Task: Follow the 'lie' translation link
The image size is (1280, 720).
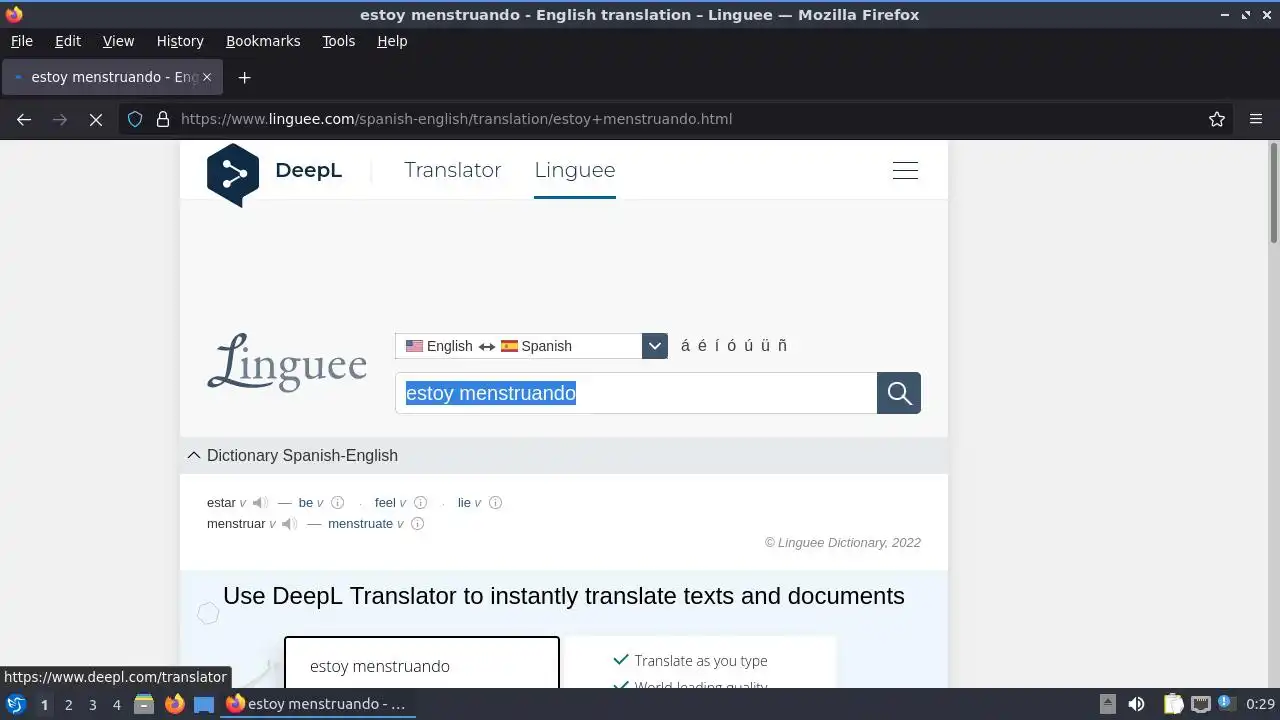Action: (464, 503)
